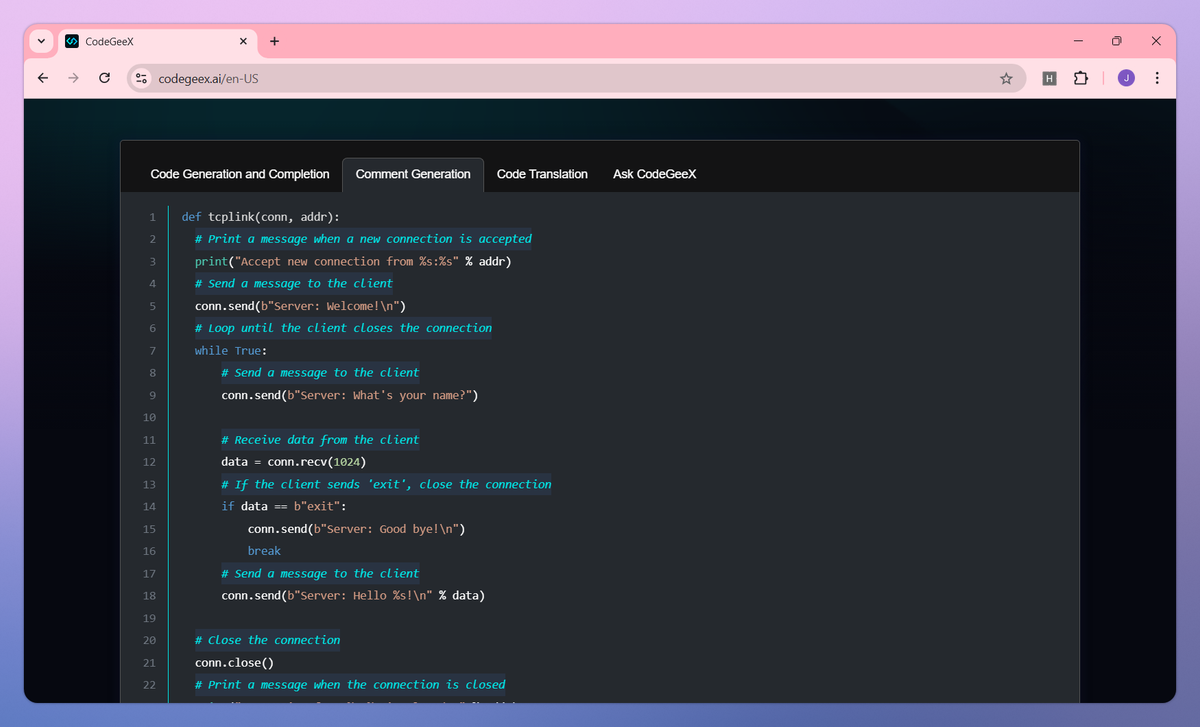Open the Extensions puzzle icon
This screenshot has height=727, width=1200.
point(1080,78)
